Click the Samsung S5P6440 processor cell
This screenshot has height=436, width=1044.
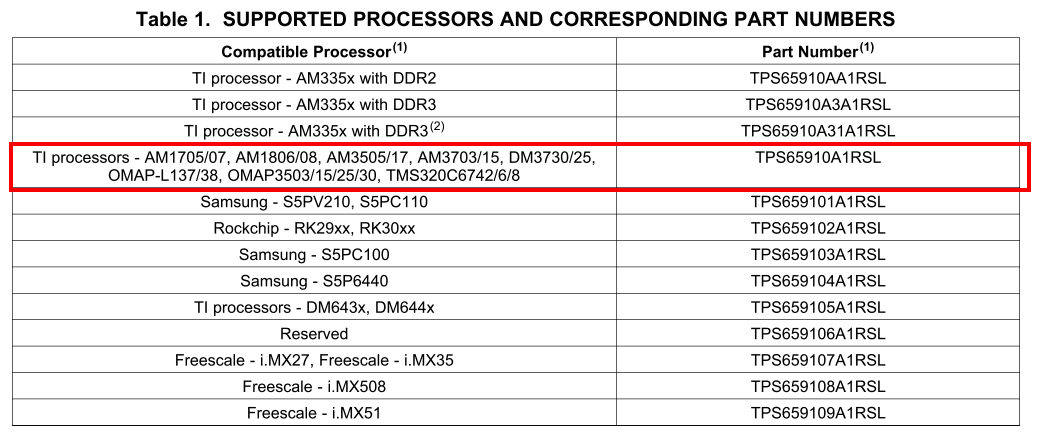[314, 281]
